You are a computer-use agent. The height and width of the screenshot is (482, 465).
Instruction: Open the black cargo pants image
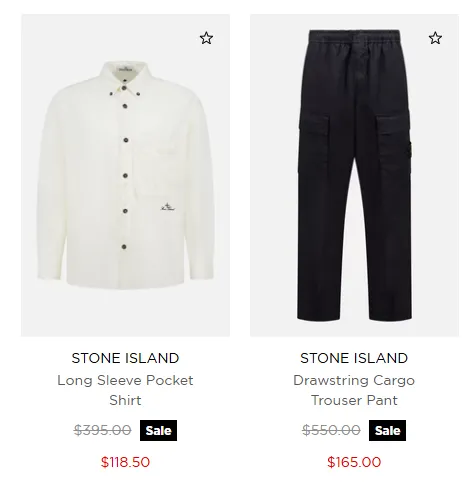pyautogui.click(x=354, y=175)
